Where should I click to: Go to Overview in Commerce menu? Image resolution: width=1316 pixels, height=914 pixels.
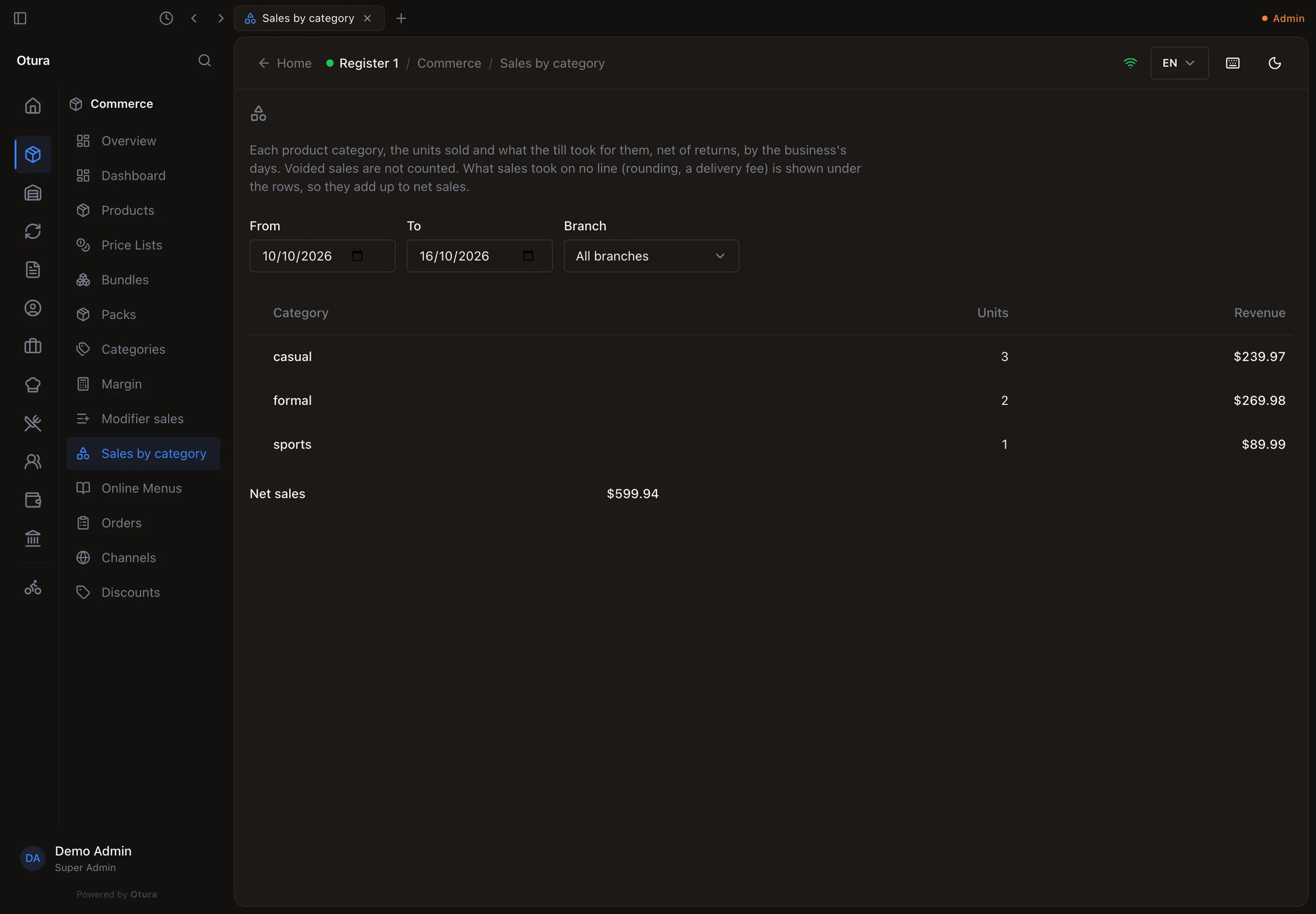pos(143,141)
